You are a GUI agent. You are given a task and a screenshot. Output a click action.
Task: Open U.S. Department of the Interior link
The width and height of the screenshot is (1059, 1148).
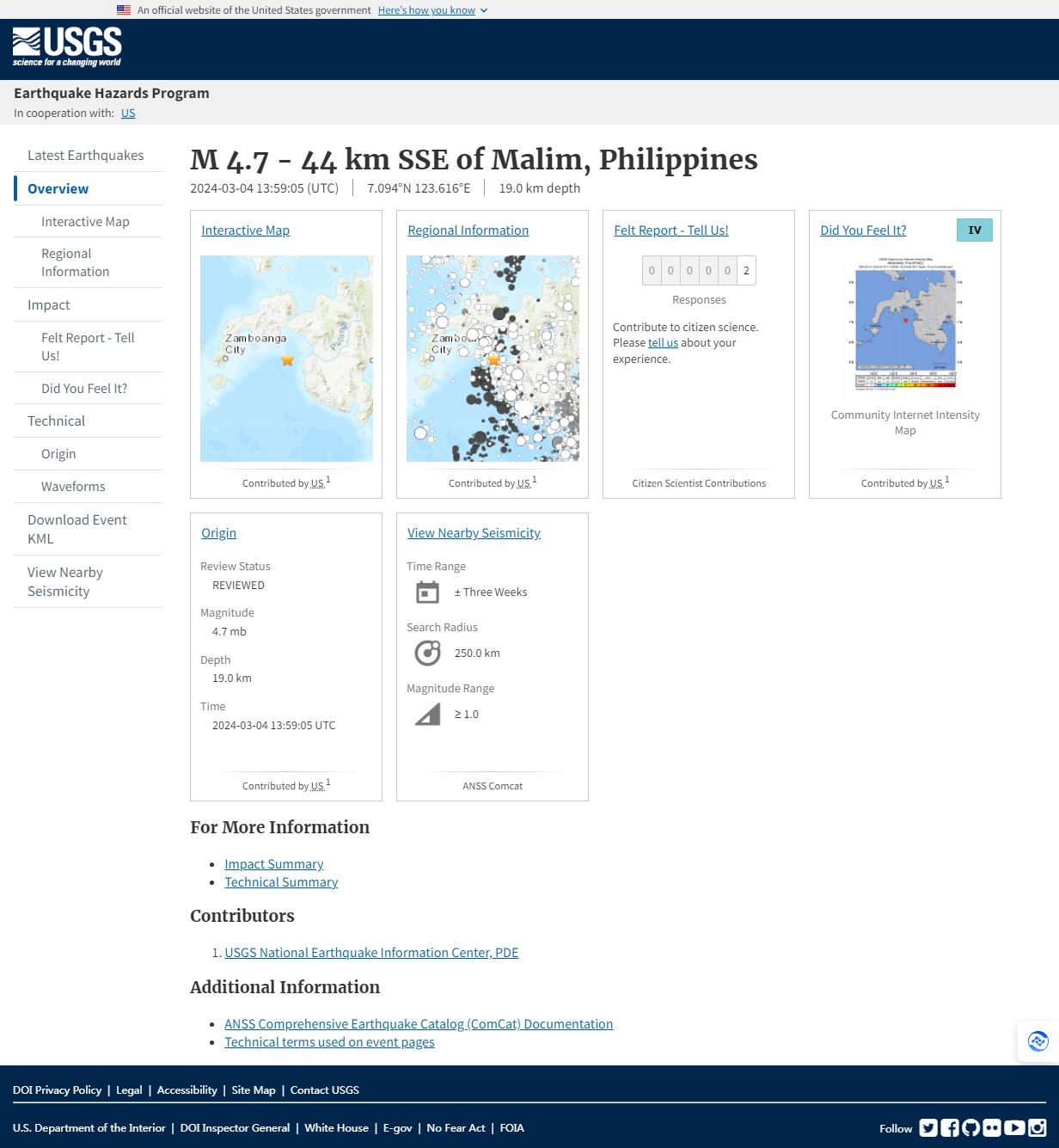(89, 1128)
